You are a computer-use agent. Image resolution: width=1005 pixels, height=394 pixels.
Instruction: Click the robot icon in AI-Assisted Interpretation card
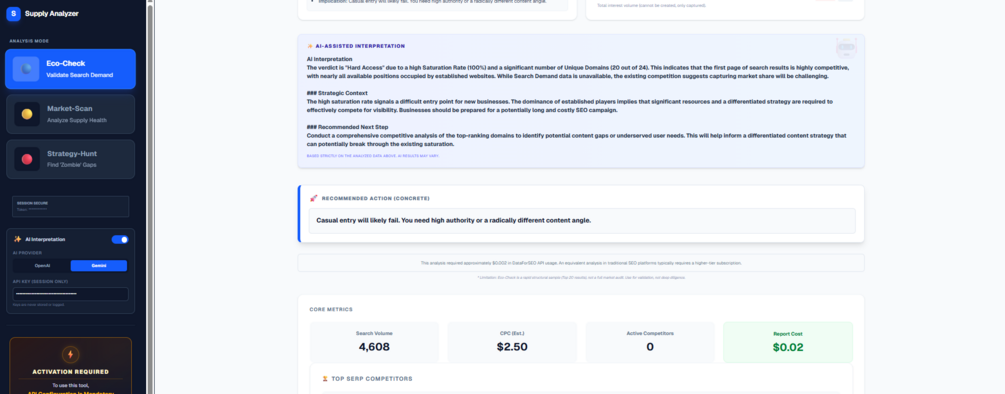click(x=846, y=49)
